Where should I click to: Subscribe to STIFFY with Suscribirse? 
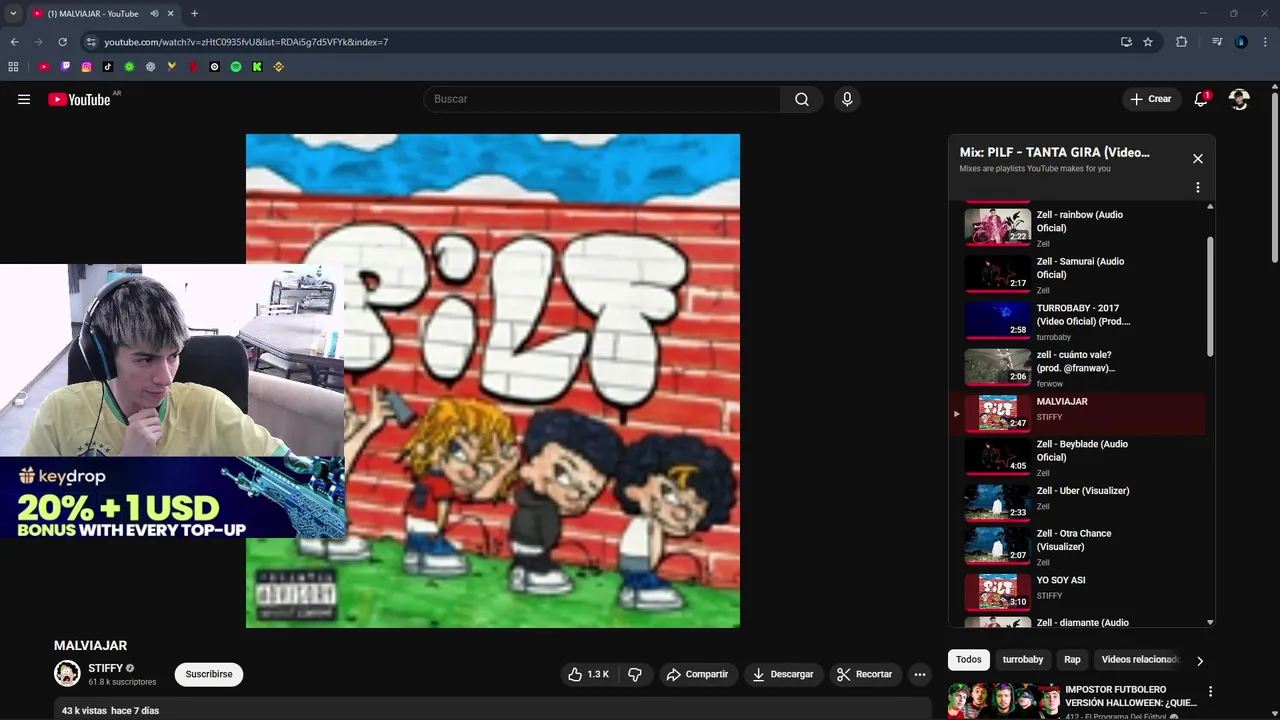[x=209, y=674]
